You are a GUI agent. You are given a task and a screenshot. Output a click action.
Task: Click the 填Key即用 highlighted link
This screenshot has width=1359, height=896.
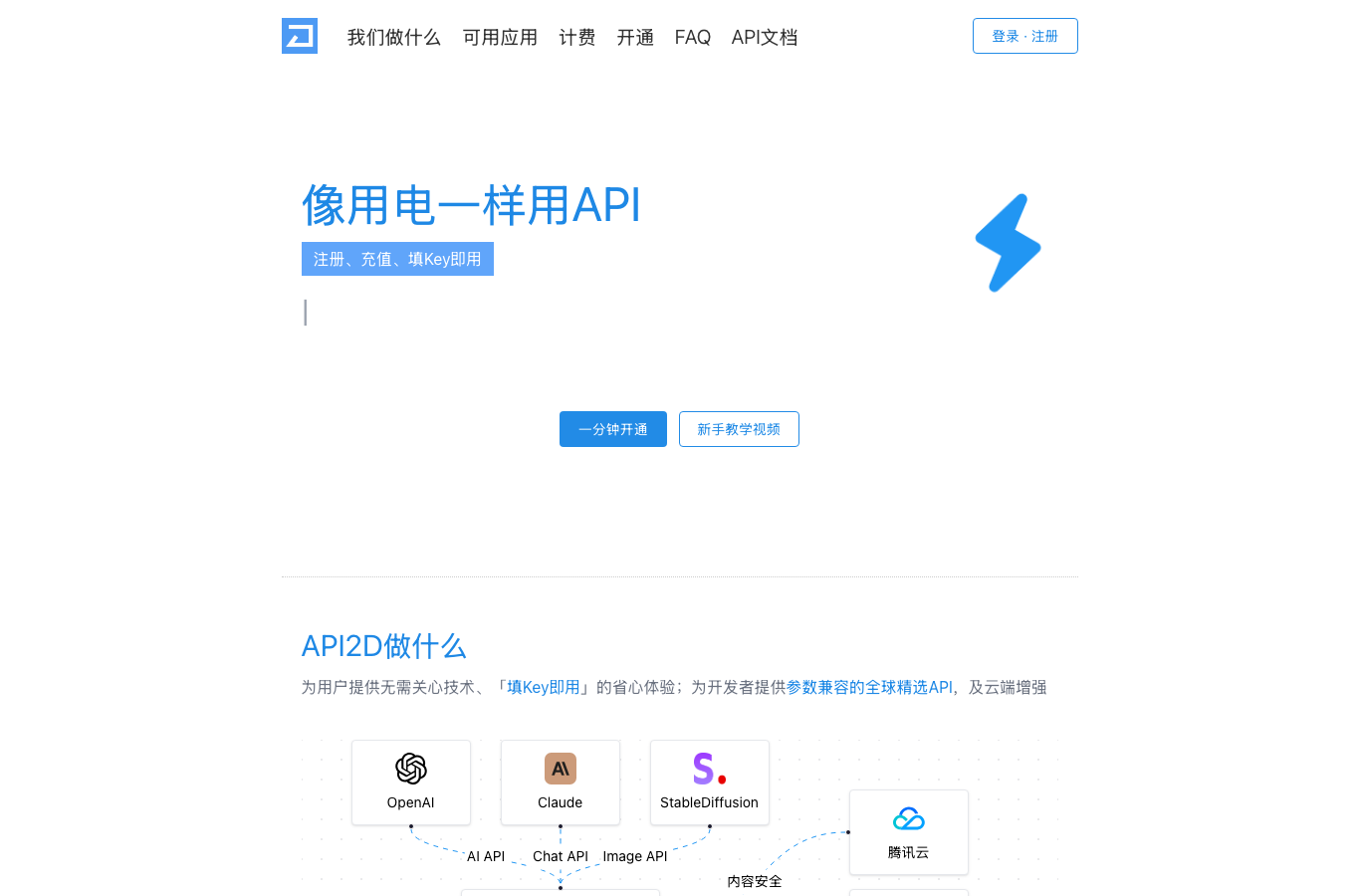[544, 687]
